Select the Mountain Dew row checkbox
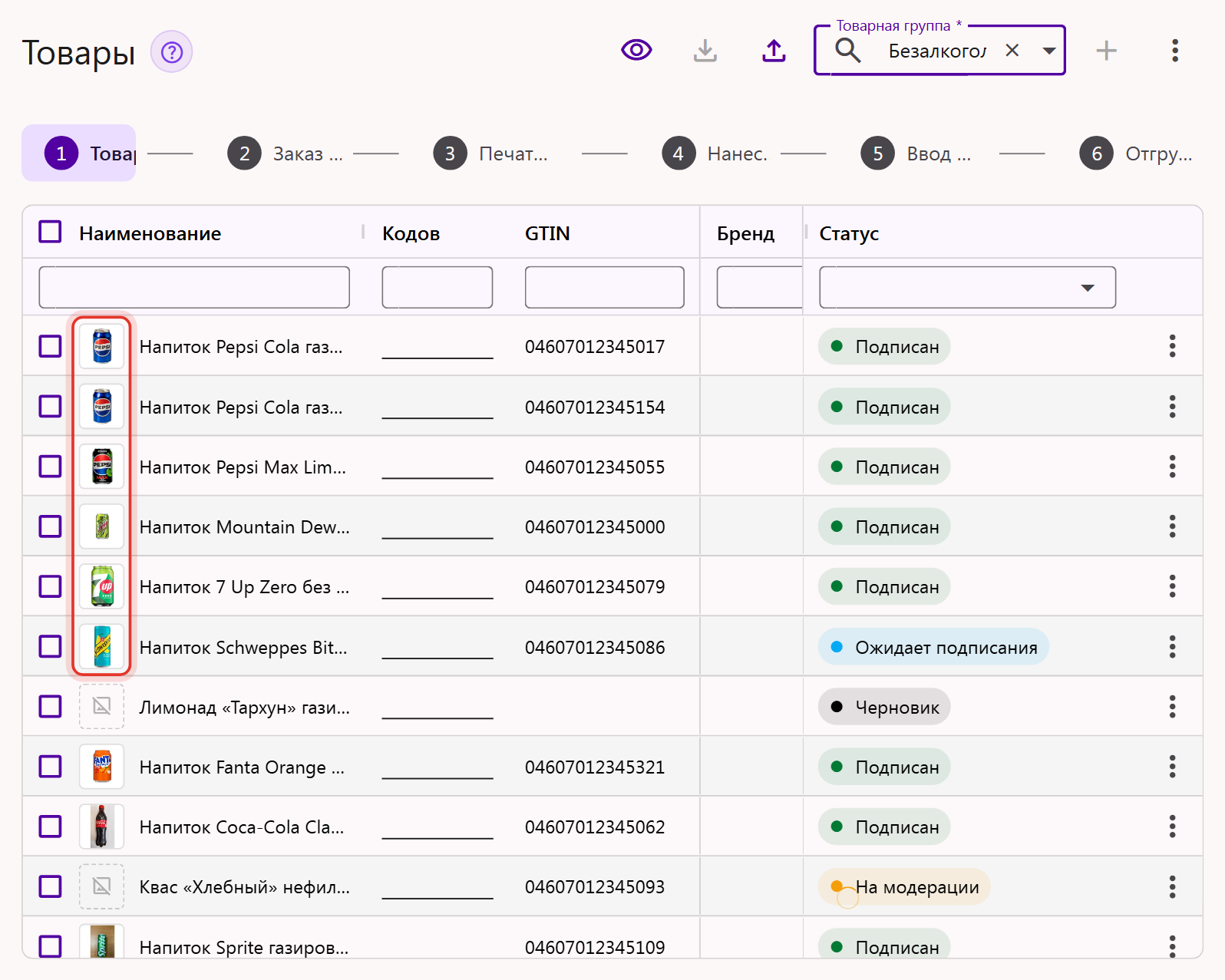1225x980 pixels. pyautogui.click(x=51, y=526)
